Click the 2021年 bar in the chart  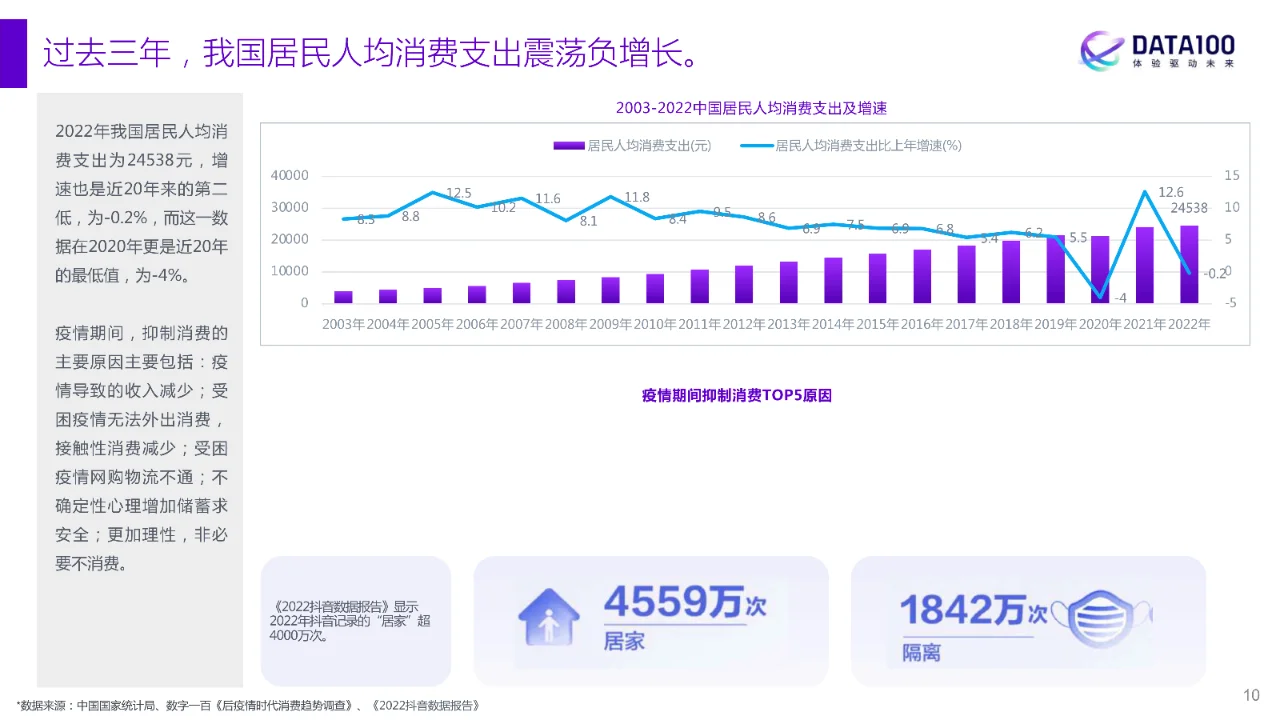(1144, 265)
